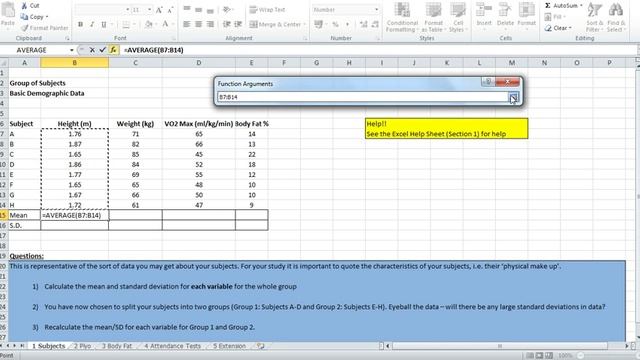640x360 pixels.
Task: Click the Percent Style icon
Action: tap(336, 24)
